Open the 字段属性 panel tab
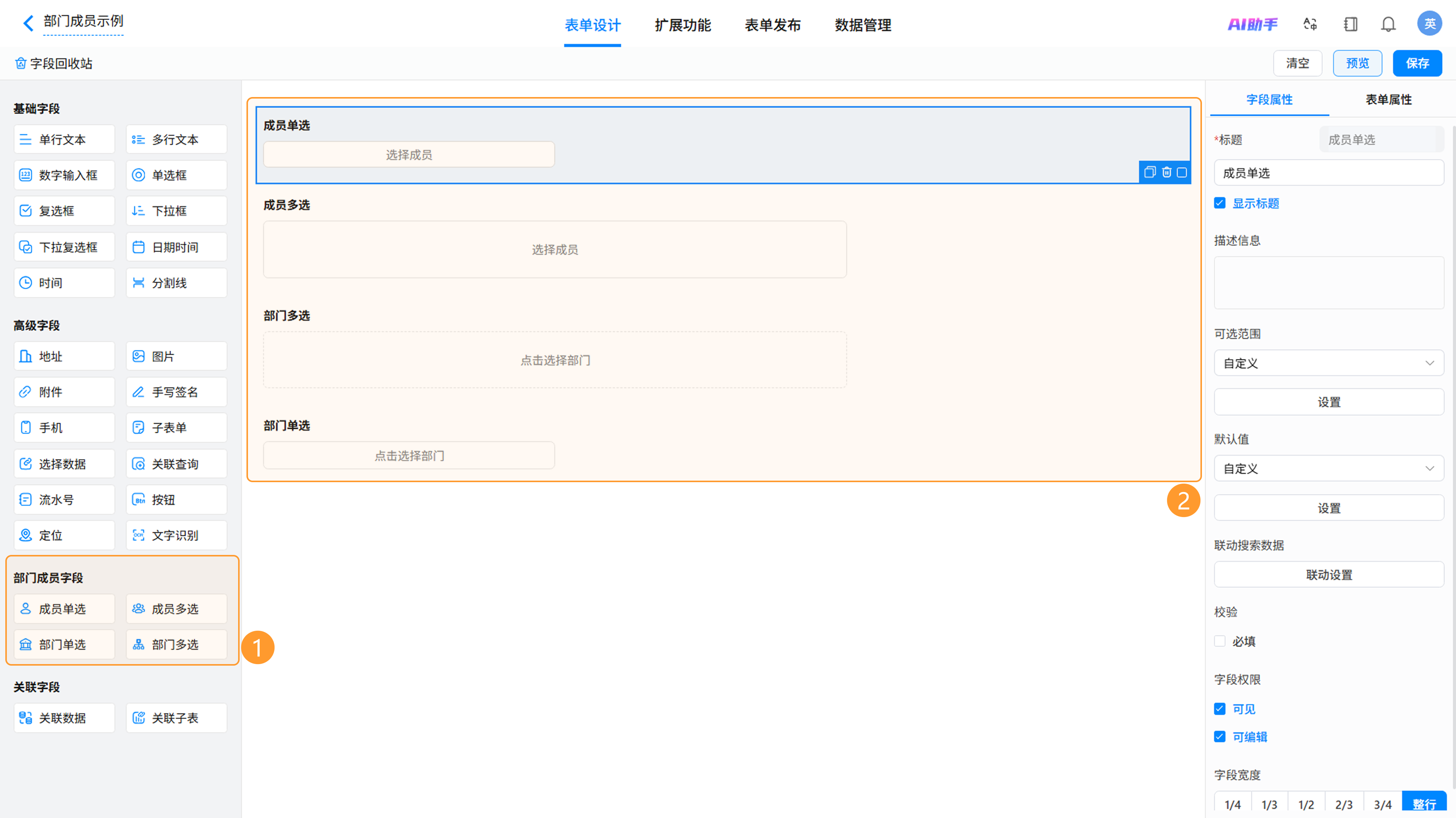The image size is (1456, 818). (x=1269, y=100)
